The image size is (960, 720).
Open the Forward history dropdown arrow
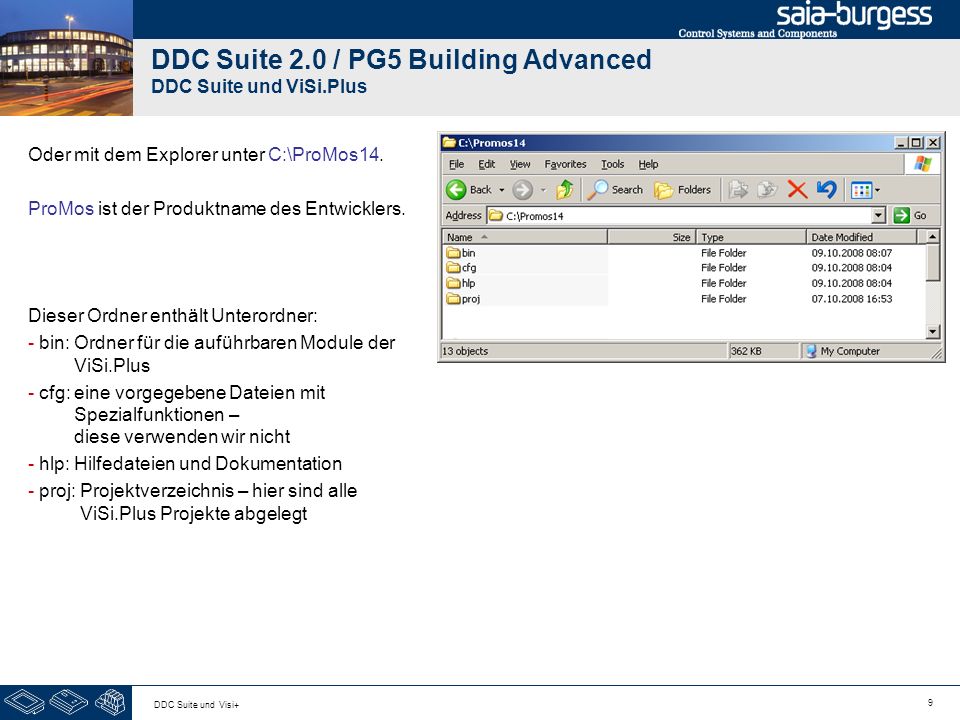tap(542, 190)
